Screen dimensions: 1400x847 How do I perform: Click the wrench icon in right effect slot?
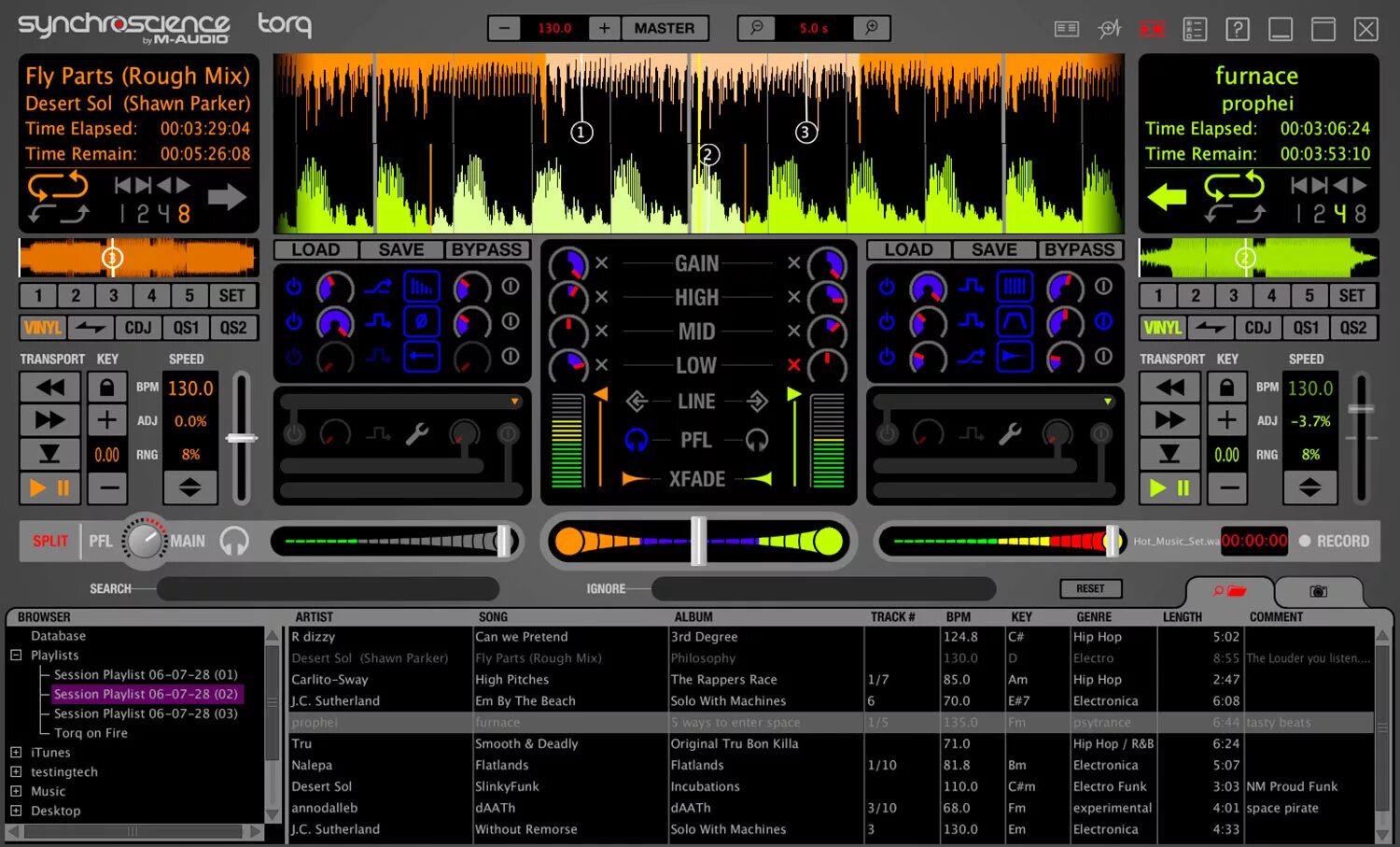point(1010,433)
